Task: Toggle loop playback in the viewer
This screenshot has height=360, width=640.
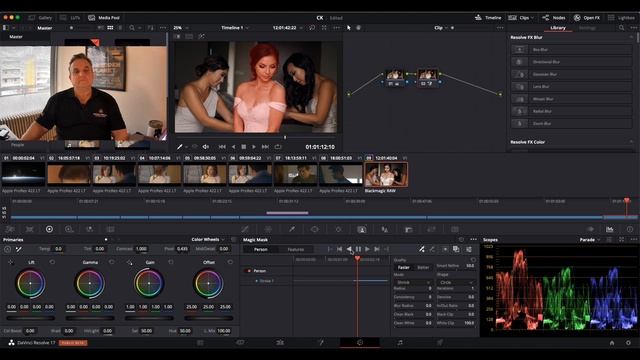Action: tap(278, 147)
